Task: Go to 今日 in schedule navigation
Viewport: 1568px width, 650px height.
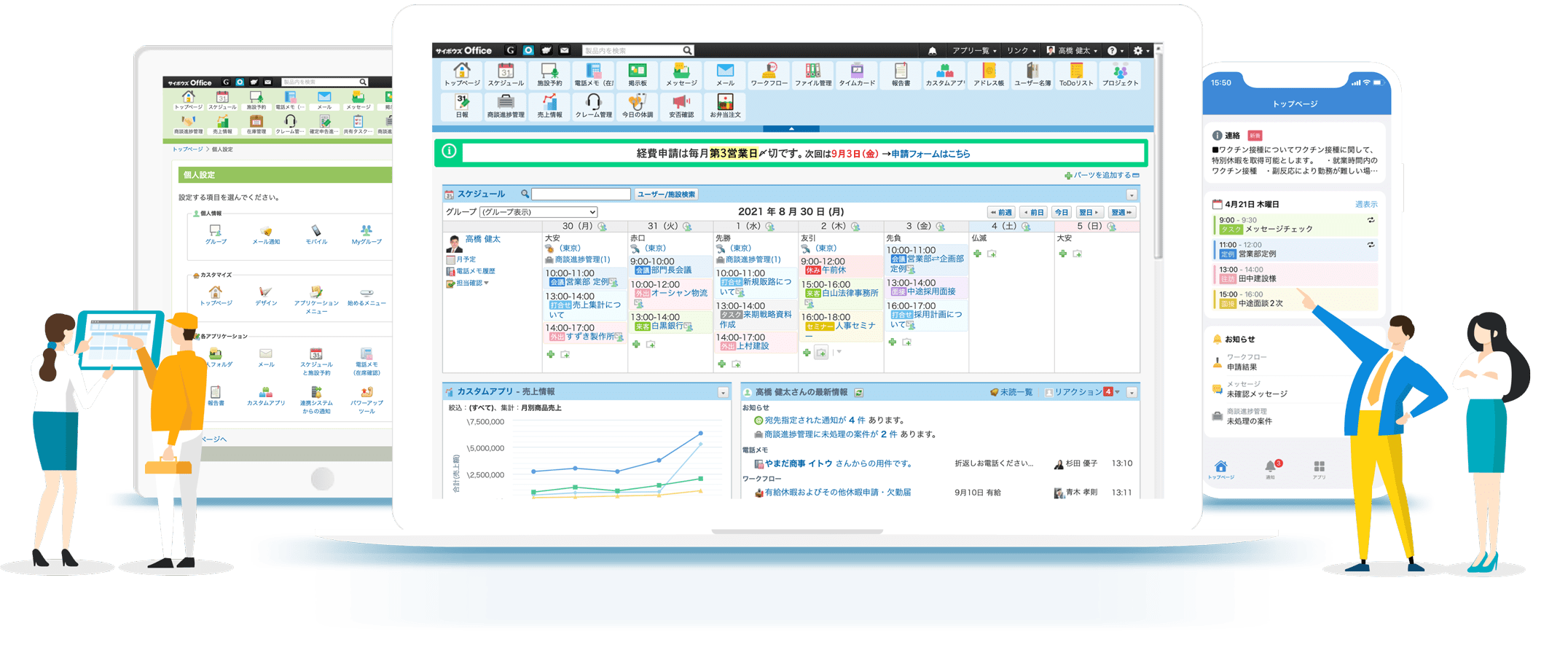Action: tap(1061, 212)
